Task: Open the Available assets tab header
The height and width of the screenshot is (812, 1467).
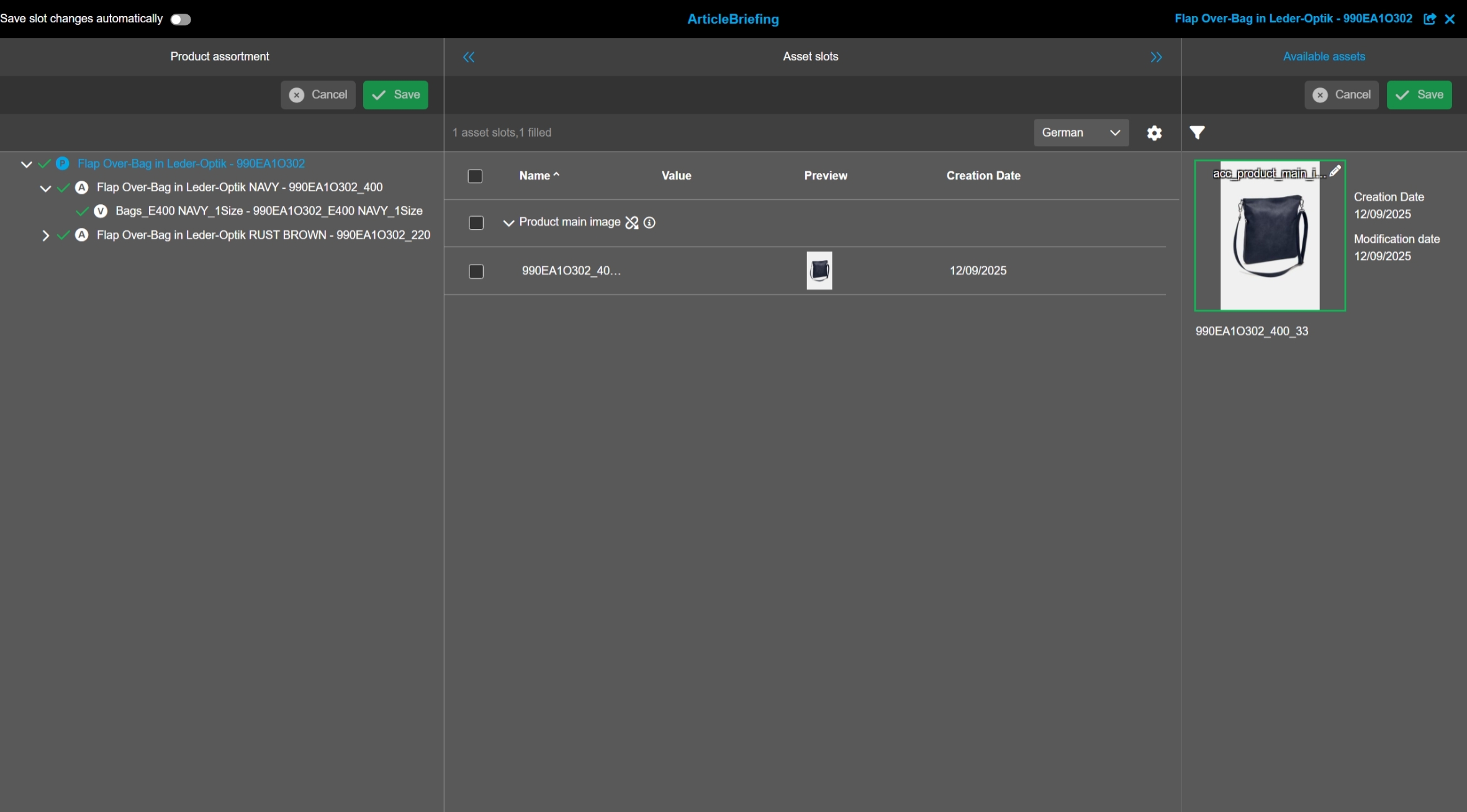Action: (x=1324, y=56)
